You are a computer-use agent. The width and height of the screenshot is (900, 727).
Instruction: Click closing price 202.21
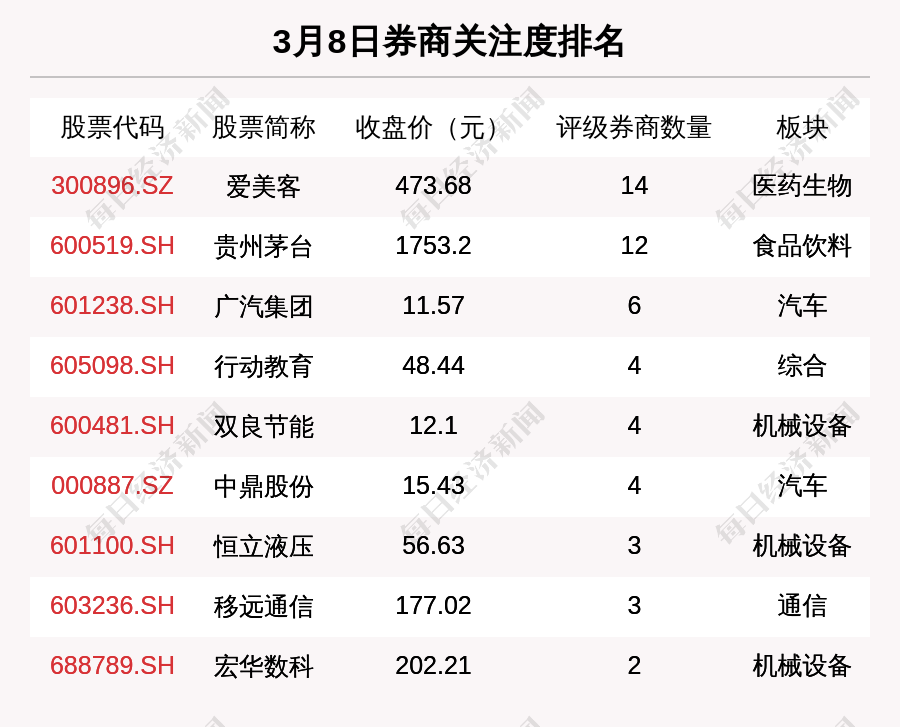coord(433,666)
